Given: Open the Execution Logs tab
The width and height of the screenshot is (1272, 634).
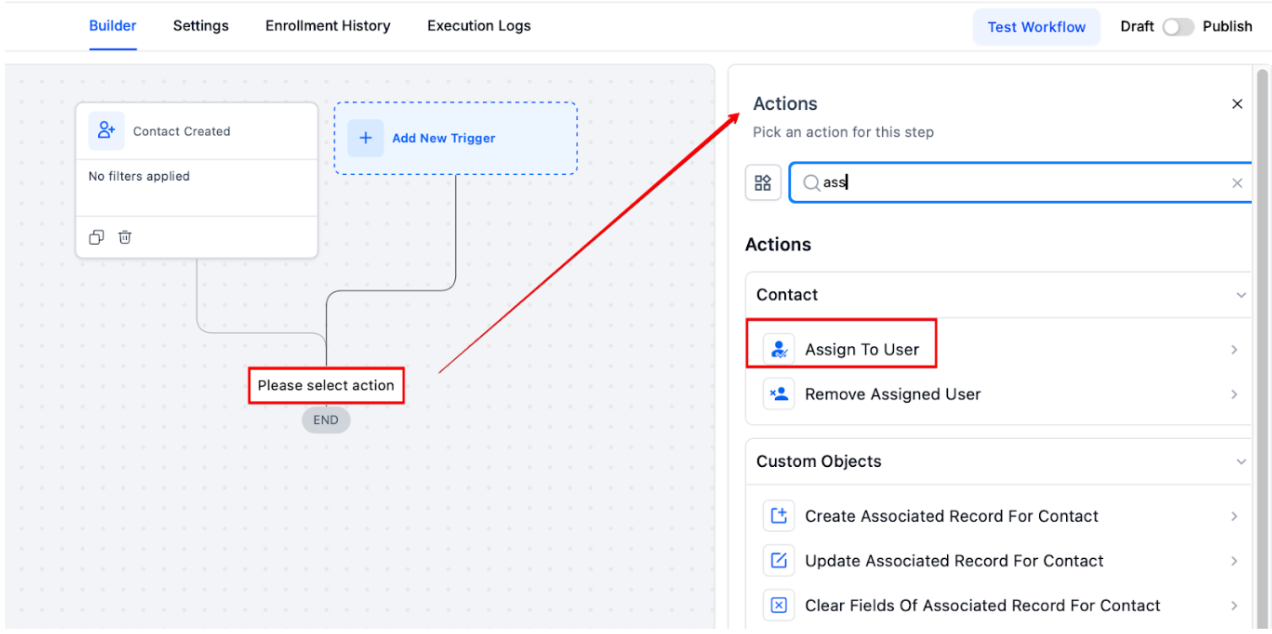Looking at the screenshot, I should pos(479,26).
